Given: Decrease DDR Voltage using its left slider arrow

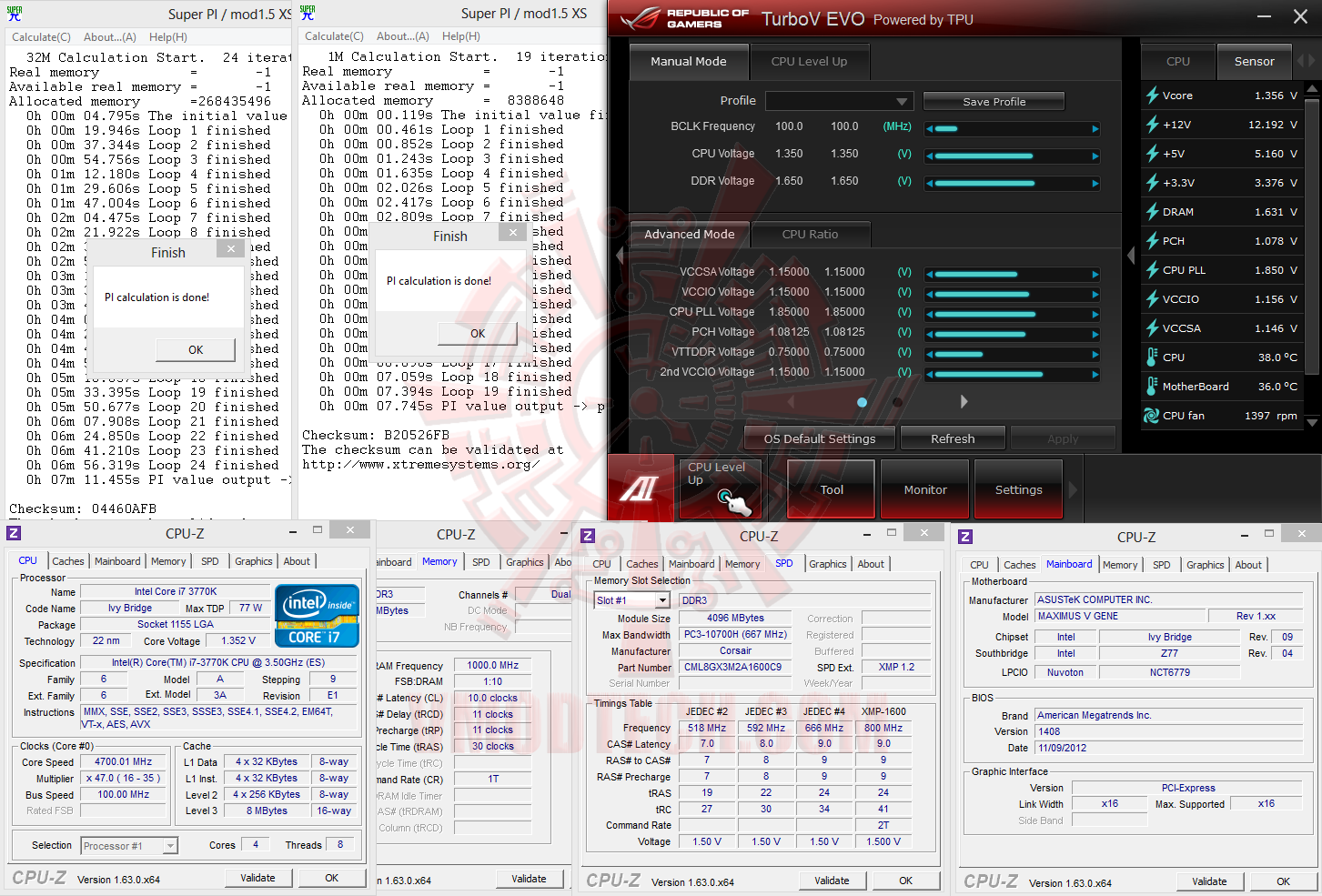Looking at the screenshot, I should tap(930, 184).
